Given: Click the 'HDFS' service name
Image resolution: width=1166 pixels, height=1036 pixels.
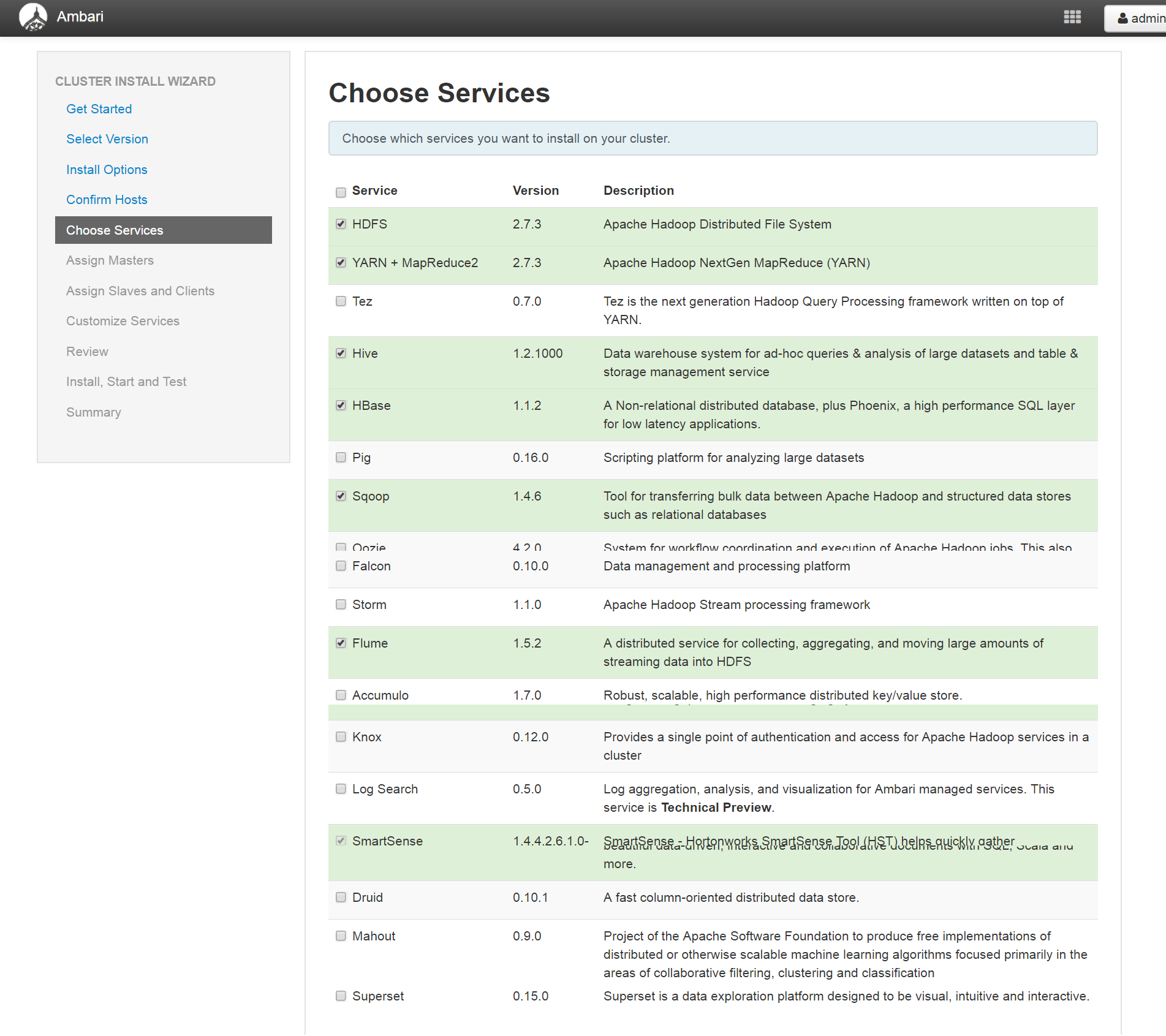Looking at the screenshot, I should click(369, 224).
